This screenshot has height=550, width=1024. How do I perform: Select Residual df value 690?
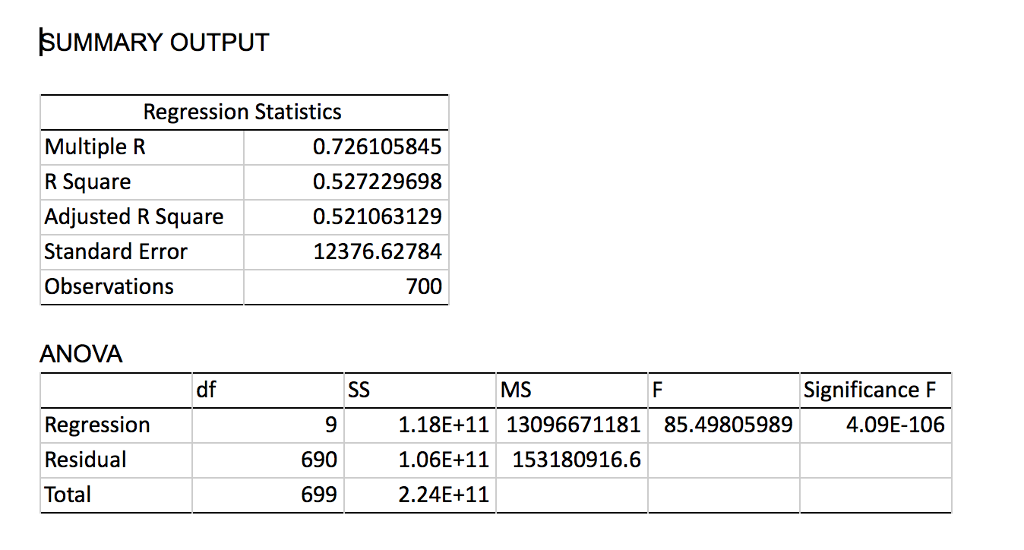click(x=319, y=460)
